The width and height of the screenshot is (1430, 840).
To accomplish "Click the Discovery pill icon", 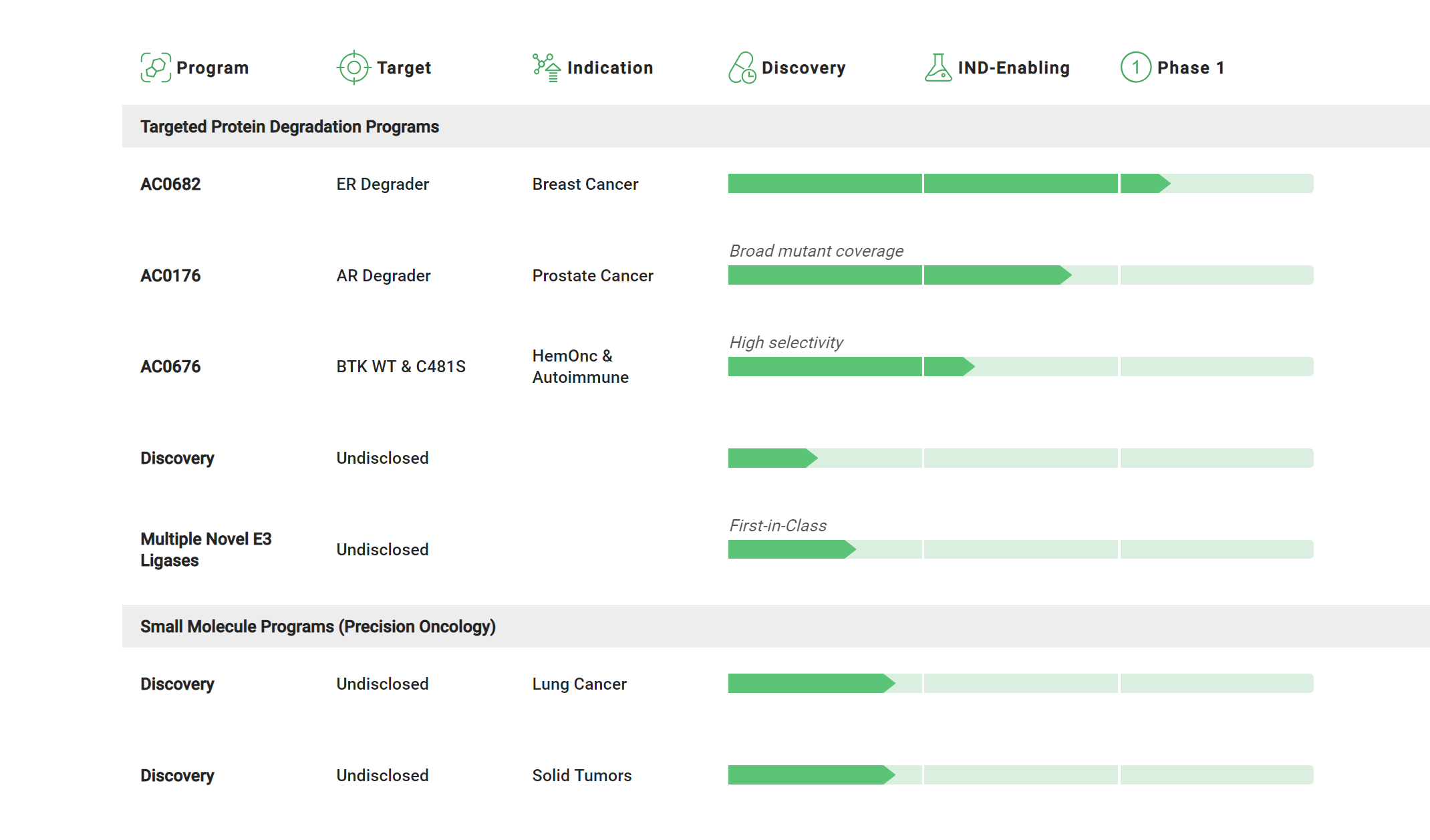I will pyautogui.click(x=742, y=67).
